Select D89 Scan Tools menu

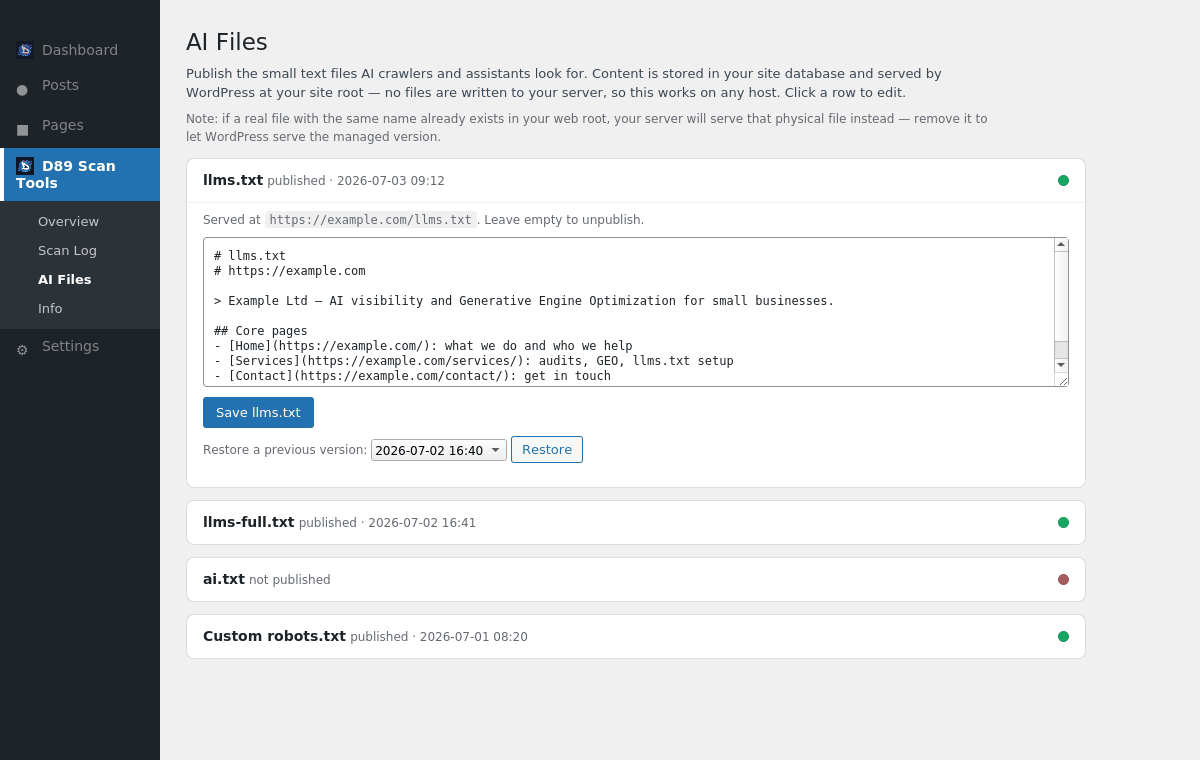[x=80, y=174]
